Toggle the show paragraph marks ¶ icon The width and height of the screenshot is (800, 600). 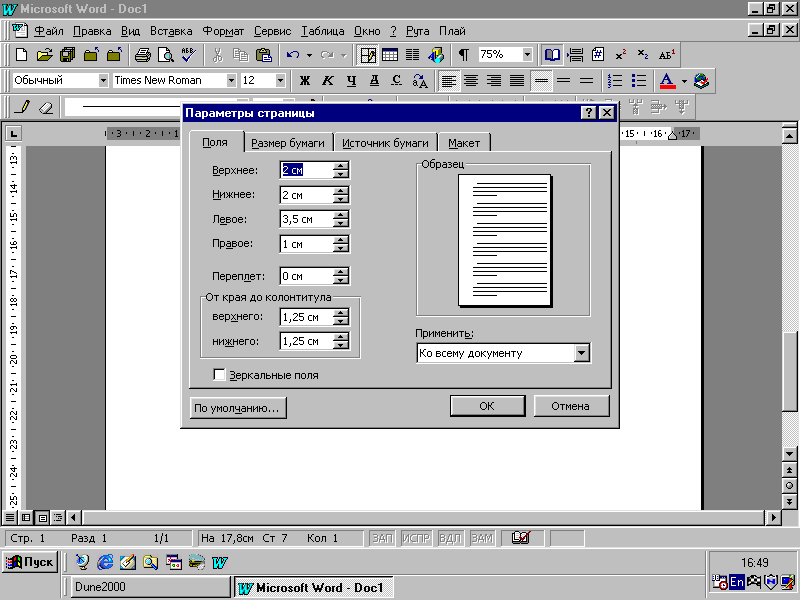463,55
